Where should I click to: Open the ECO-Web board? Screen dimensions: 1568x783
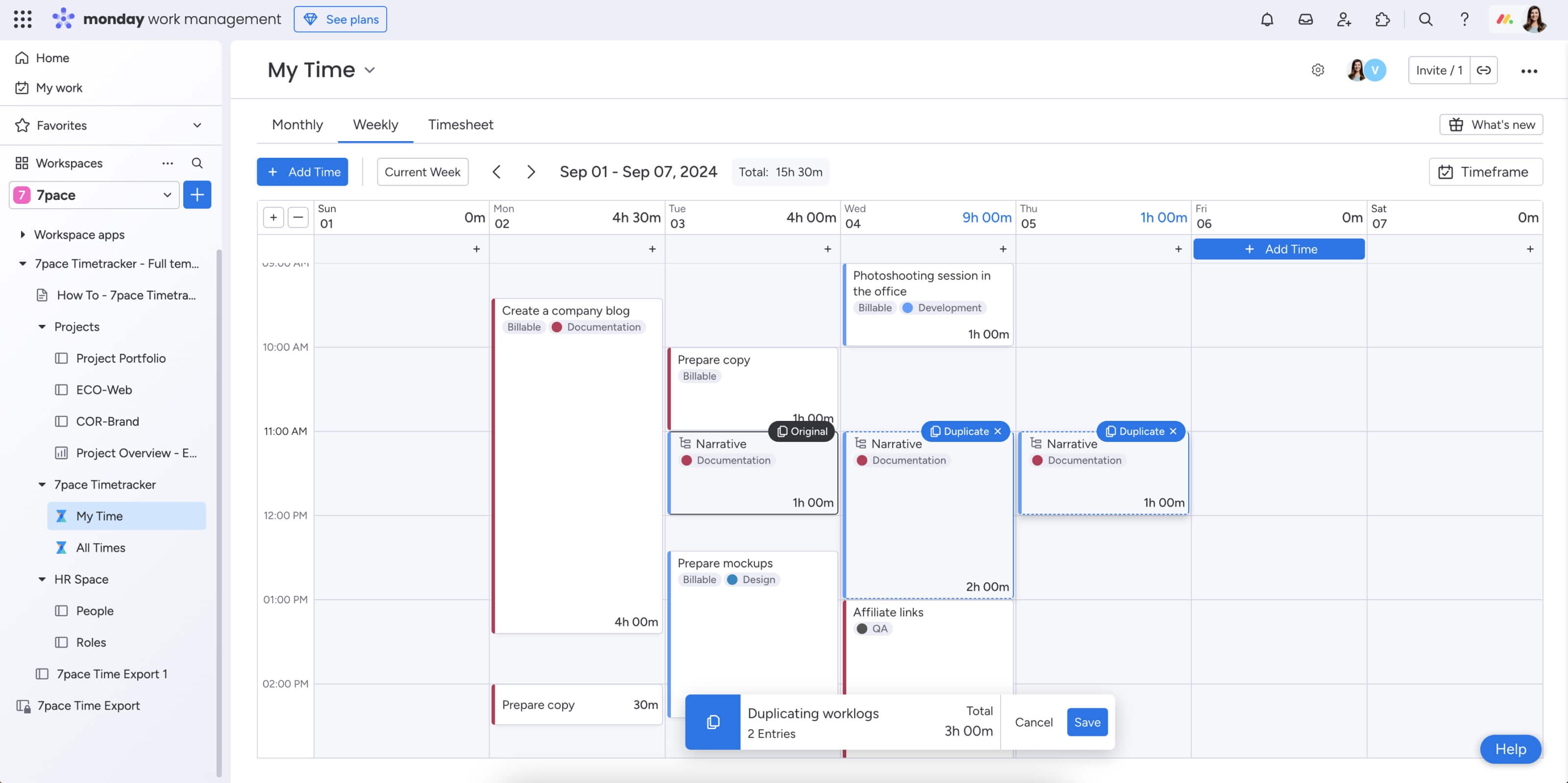point(104,391)
